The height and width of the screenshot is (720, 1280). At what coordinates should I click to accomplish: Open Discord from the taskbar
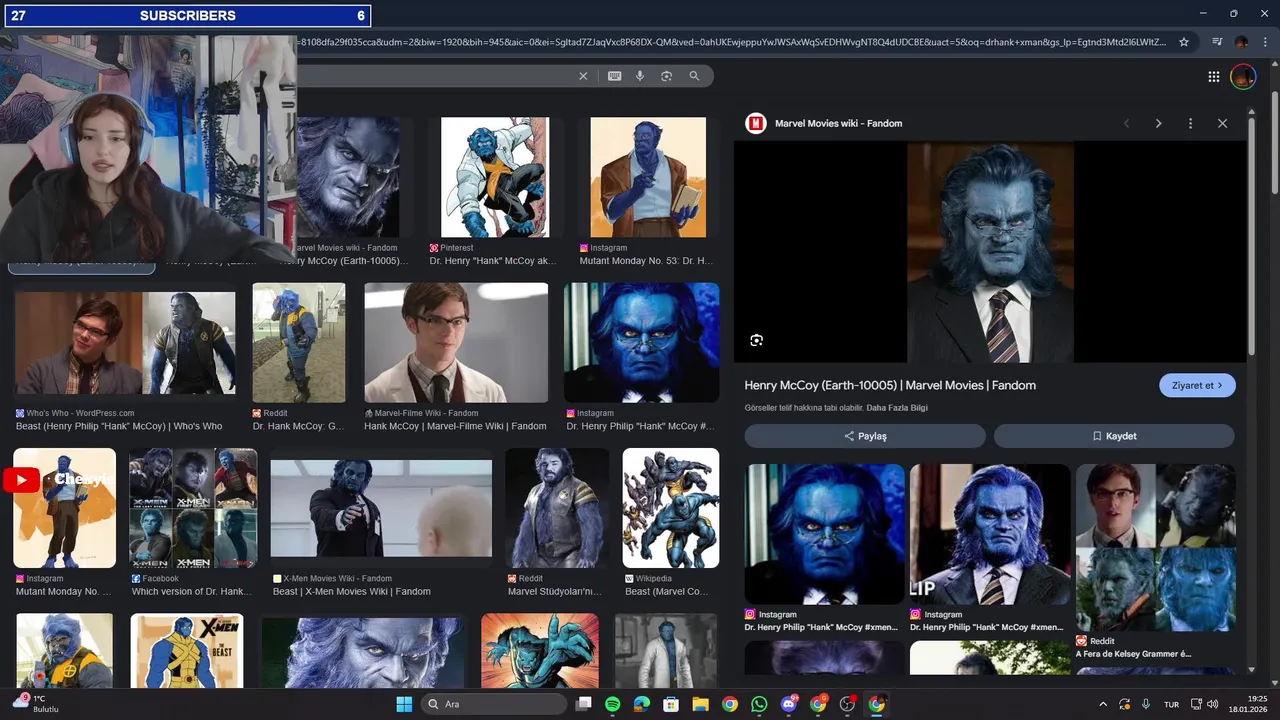[789, 704]
